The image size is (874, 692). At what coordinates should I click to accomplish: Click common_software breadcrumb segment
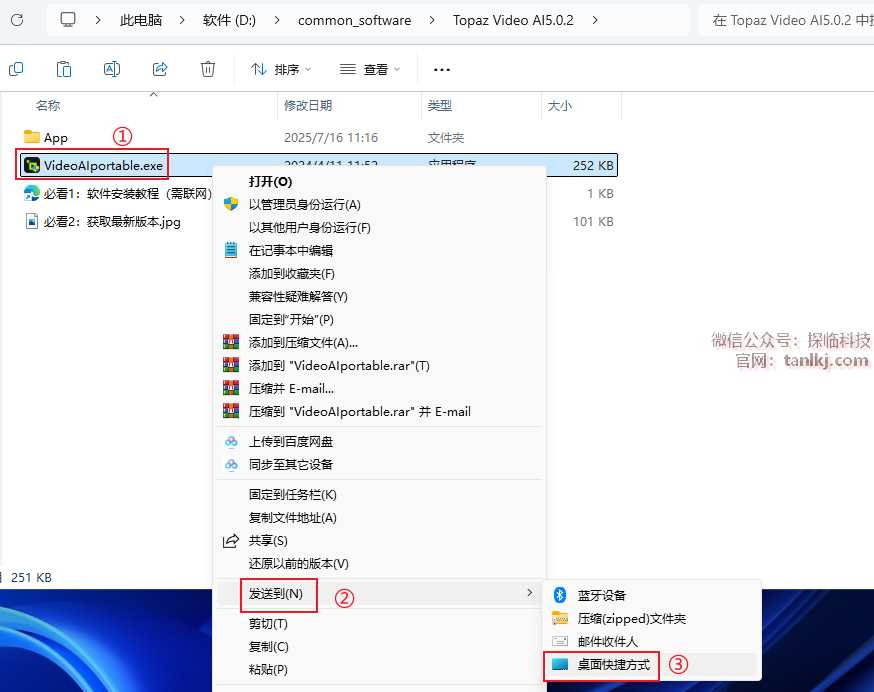click(x=355, y=20)
